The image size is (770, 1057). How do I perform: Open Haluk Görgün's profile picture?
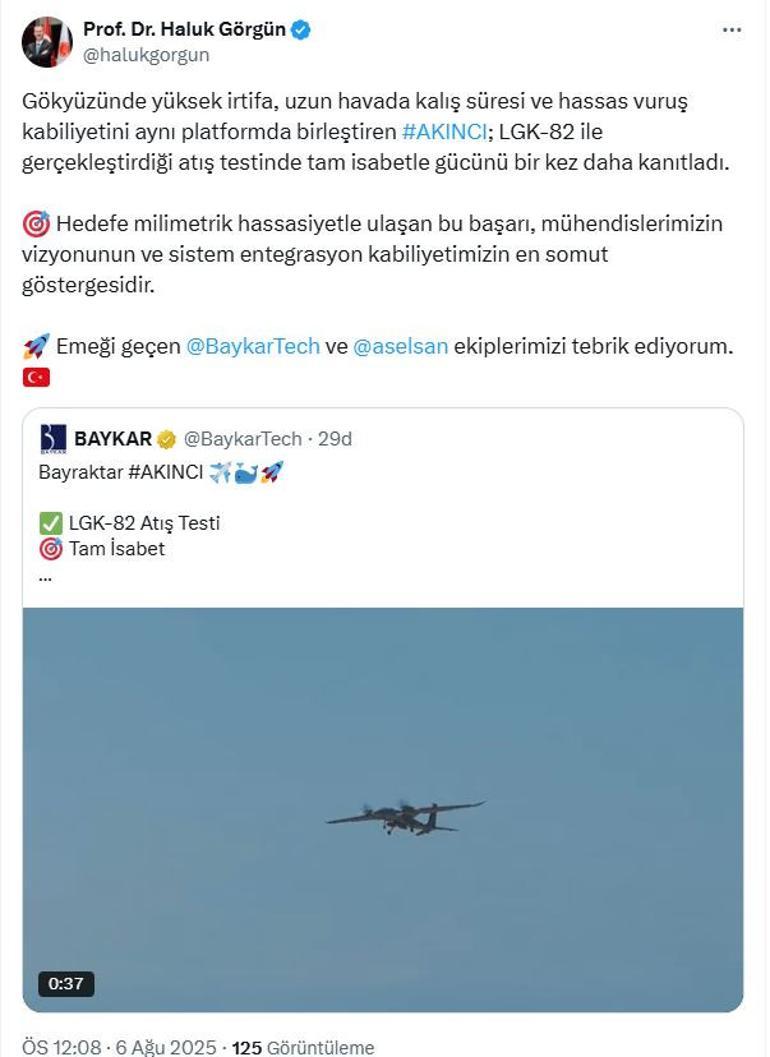pos(44,39)
